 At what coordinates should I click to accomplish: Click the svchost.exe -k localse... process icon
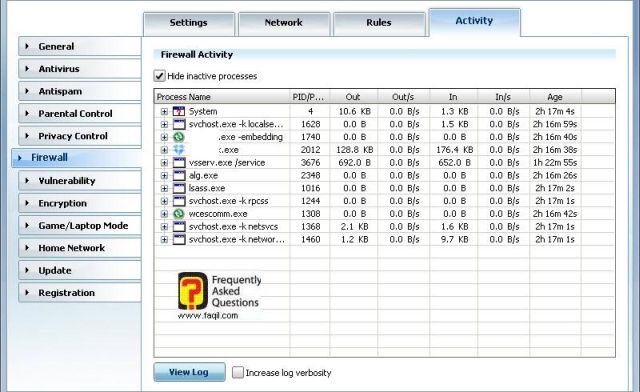tap(179, 124)
